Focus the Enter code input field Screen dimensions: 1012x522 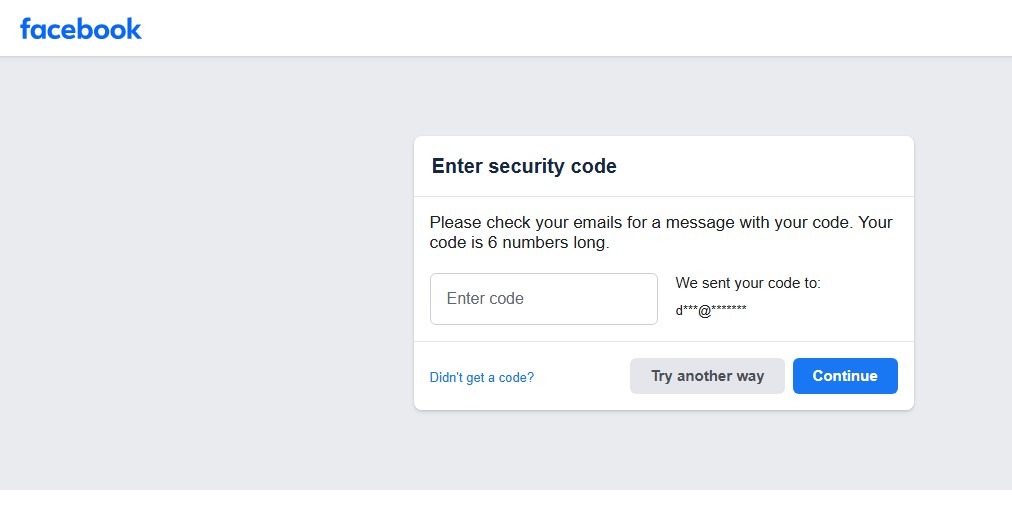point(543,299)
